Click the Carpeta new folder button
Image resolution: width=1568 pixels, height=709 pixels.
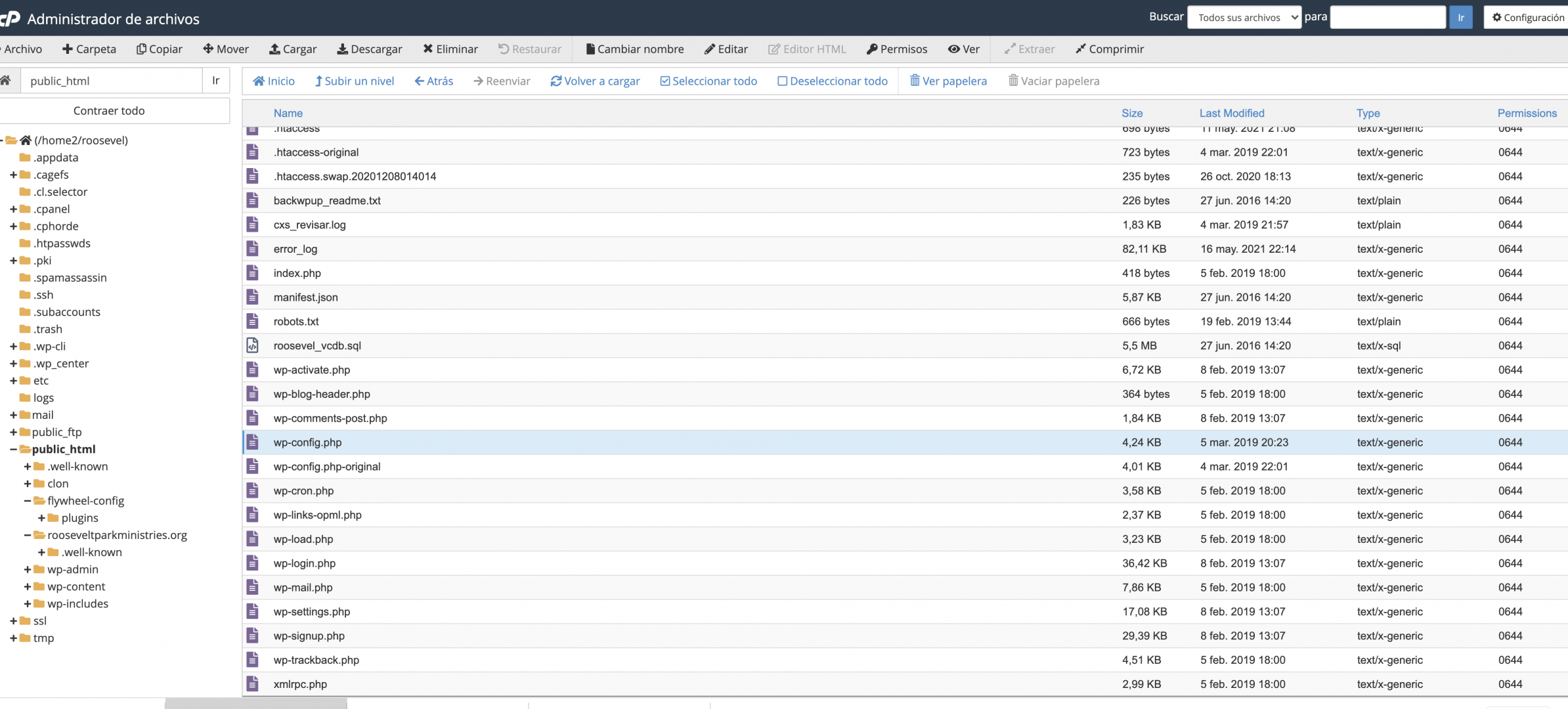(89, 49)
